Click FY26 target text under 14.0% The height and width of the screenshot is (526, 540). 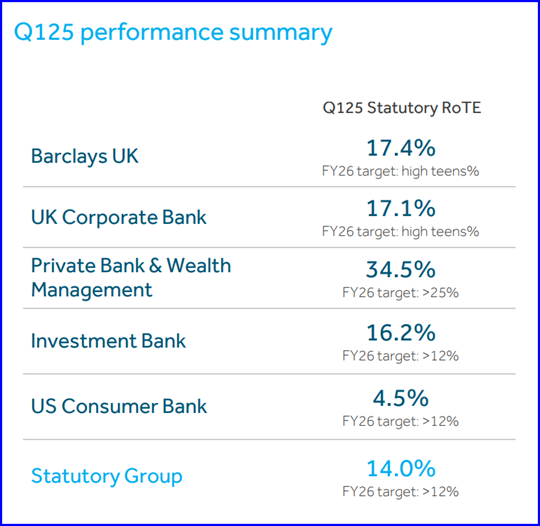click(401, 492)
